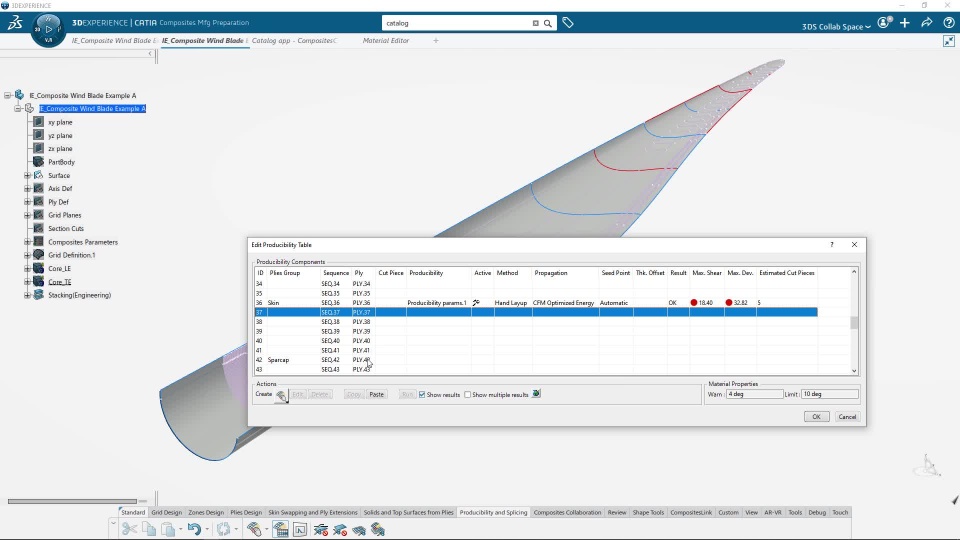Viewport: 960px width, 540px height.
Task: Click the Delete button in Actions
Action: coord(320,395)
